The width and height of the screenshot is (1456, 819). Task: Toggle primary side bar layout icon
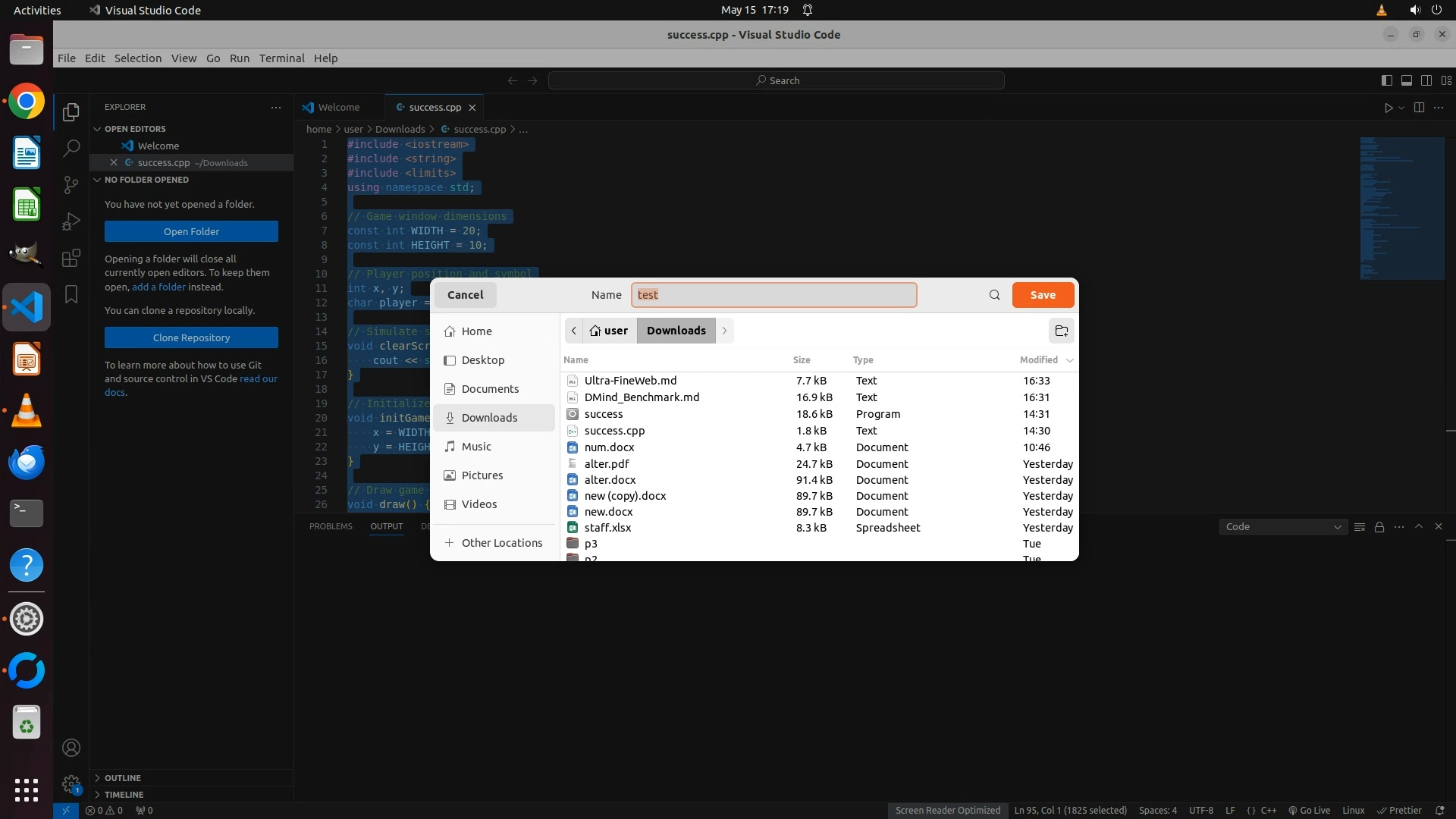point(1386,80)
